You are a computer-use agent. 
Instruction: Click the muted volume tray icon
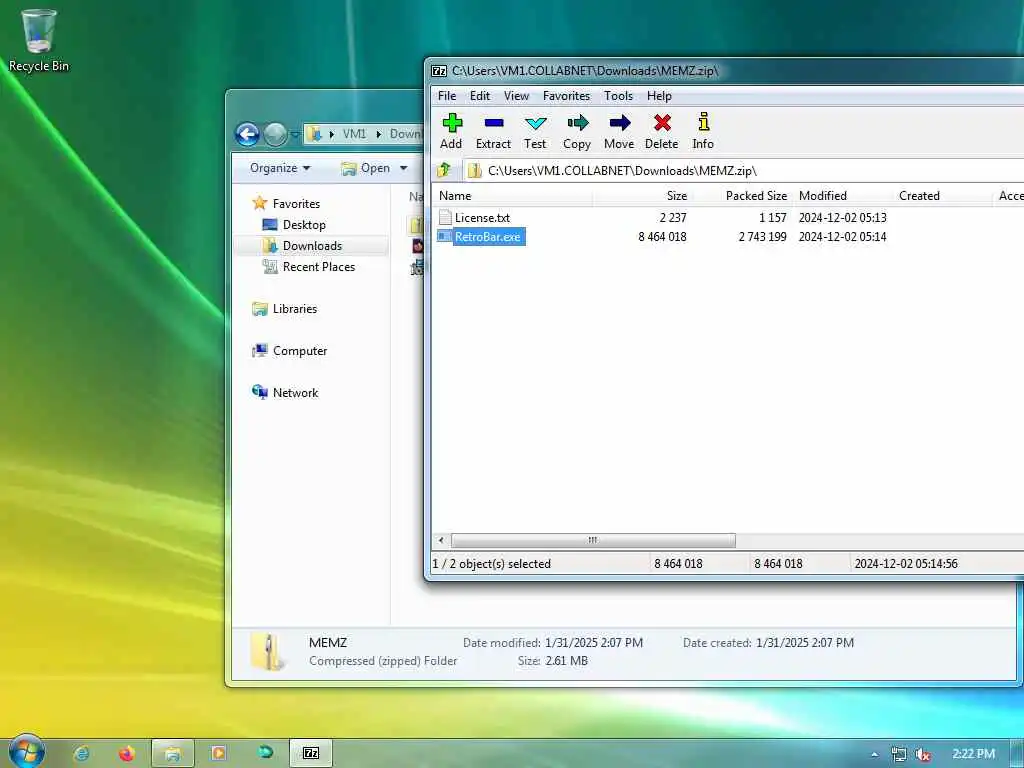pos(922,754)
